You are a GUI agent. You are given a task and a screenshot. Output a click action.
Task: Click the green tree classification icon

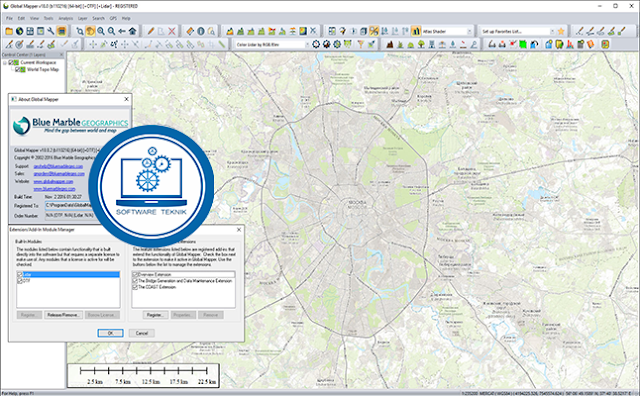(421, 44)
